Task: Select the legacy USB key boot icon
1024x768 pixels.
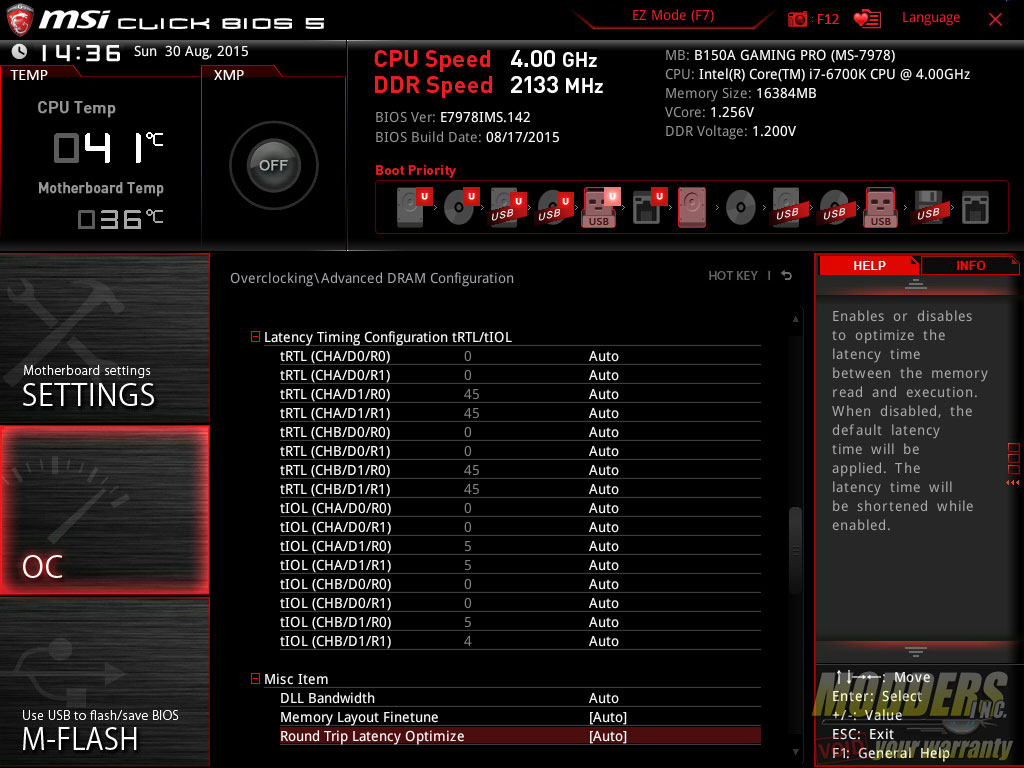Action: [880, 207]
